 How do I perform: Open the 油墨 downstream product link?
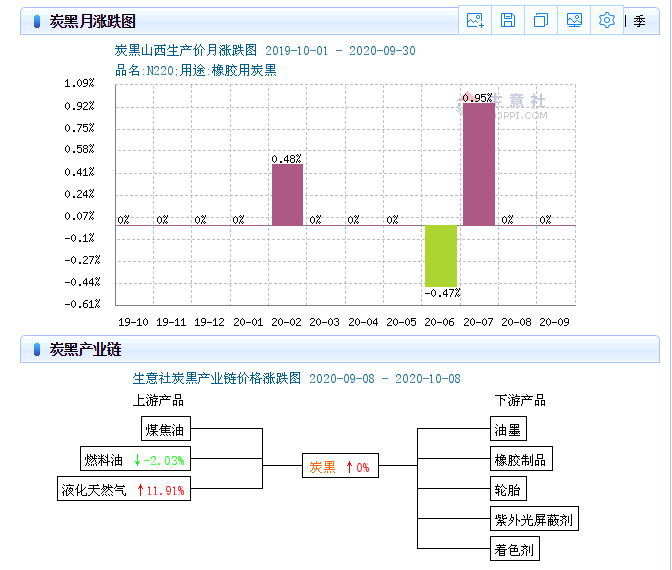tap(507, 431)
